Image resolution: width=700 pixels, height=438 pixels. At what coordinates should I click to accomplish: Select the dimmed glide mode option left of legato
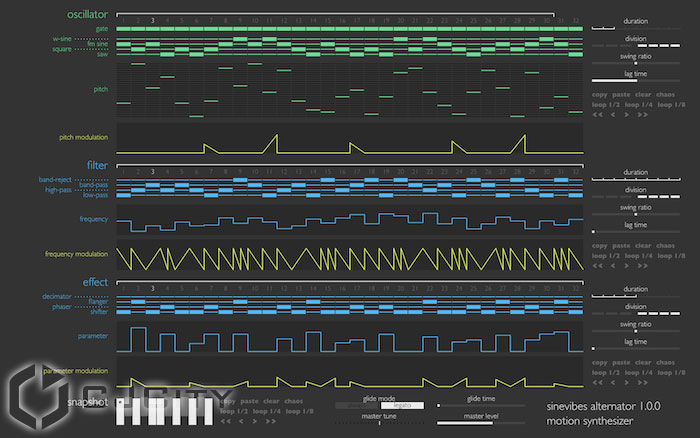(x=358, y=405)
